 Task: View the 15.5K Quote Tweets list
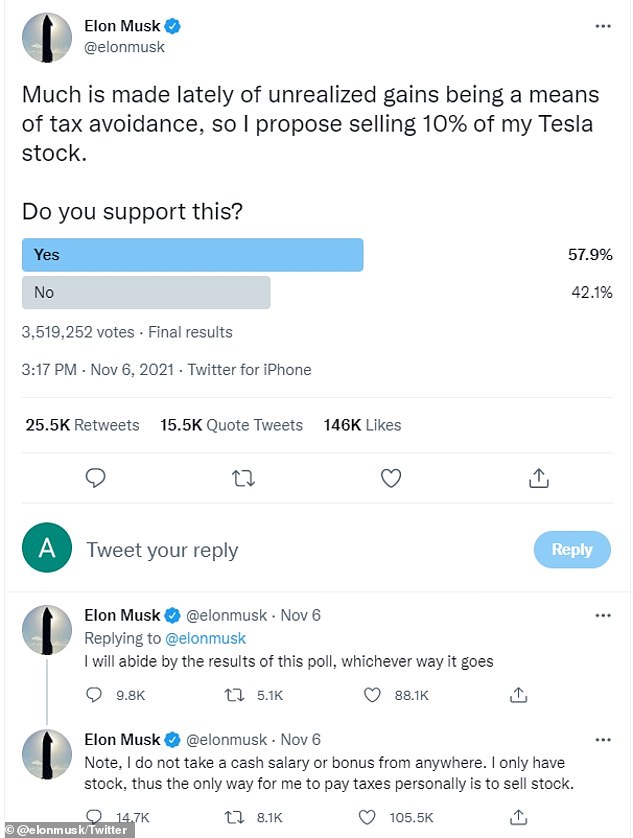pos(231,425)
